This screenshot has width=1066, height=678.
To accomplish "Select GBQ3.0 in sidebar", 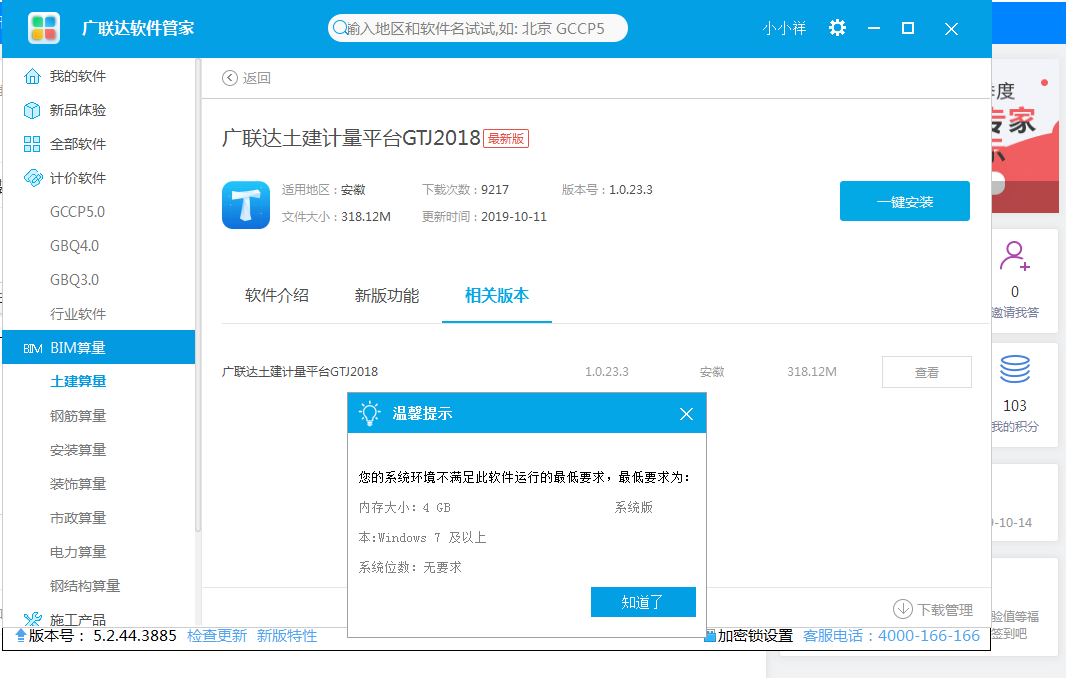I will (74, 279).
